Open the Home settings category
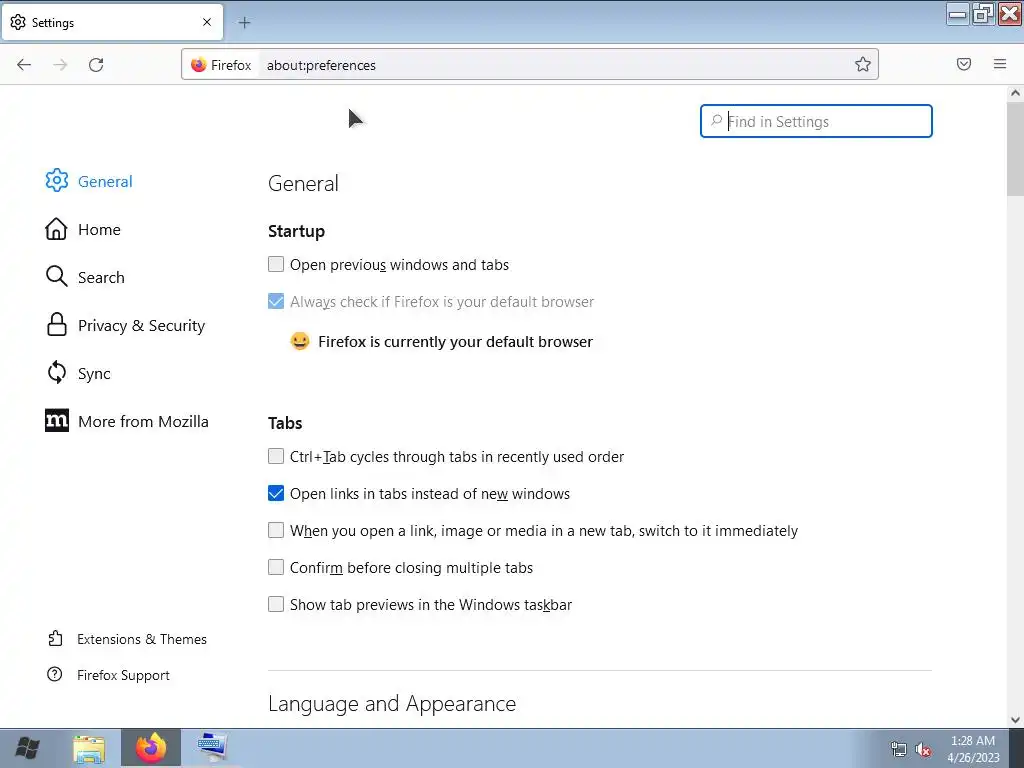This screenshot has width=1024, height=768. point(83,229)
